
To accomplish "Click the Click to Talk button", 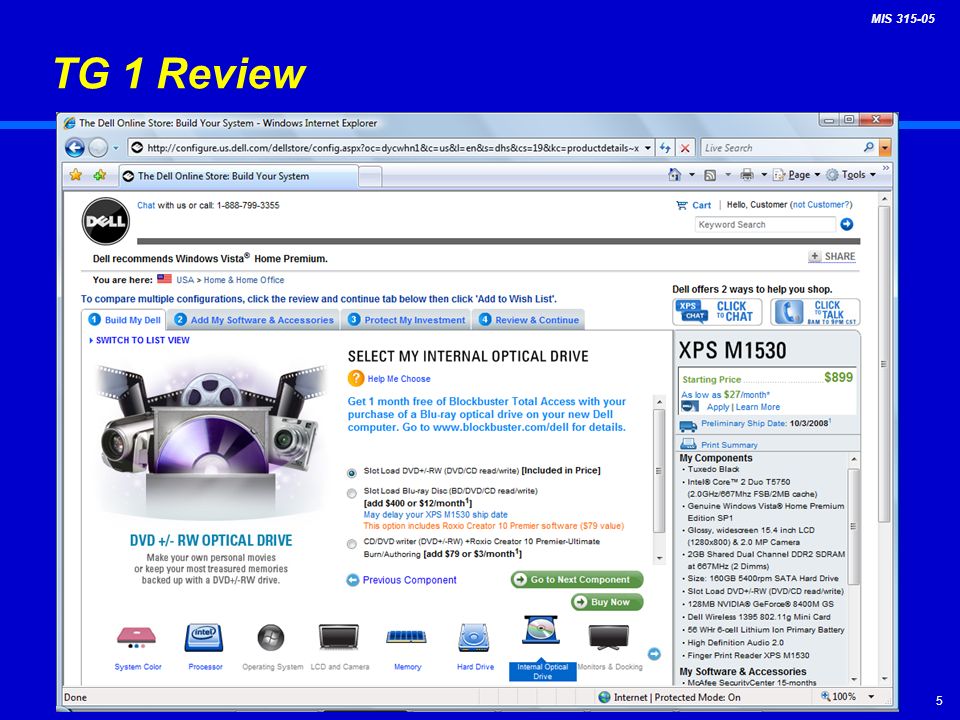I will tap(815, 312).
